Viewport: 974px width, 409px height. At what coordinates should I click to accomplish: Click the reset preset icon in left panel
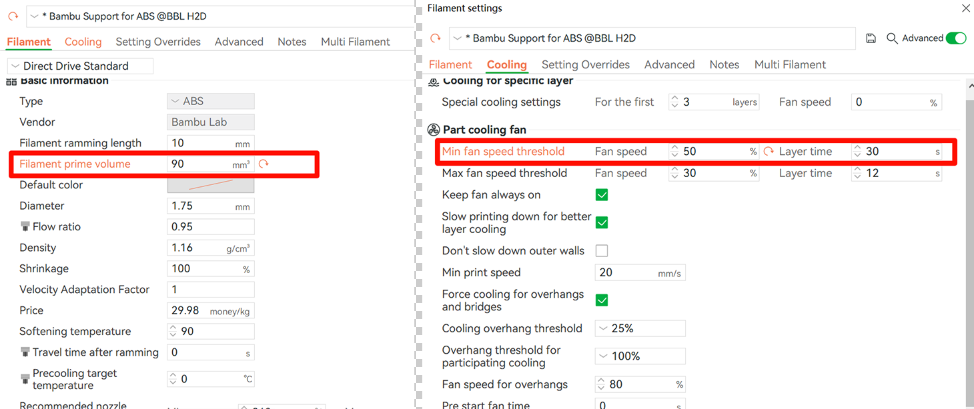click(x=13, y=16)
